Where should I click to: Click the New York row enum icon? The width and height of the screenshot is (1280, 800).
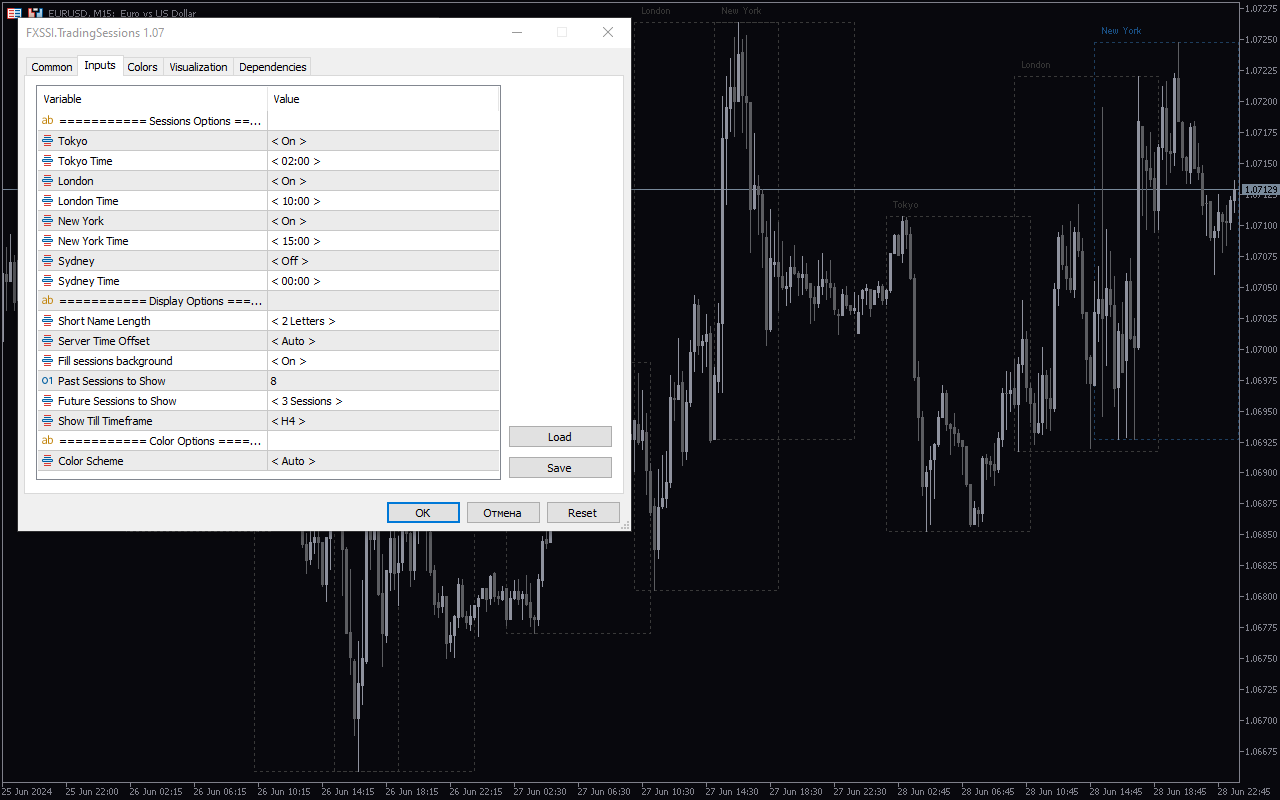47,221
